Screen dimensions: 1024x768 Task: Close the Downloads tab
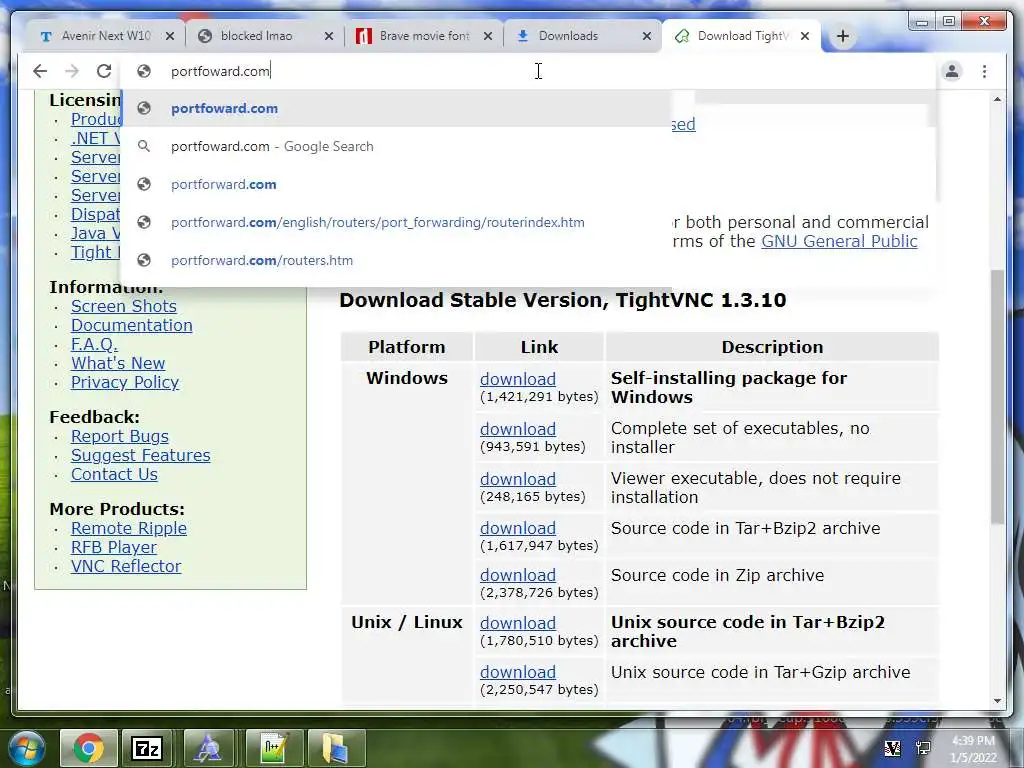click(647, 36)
